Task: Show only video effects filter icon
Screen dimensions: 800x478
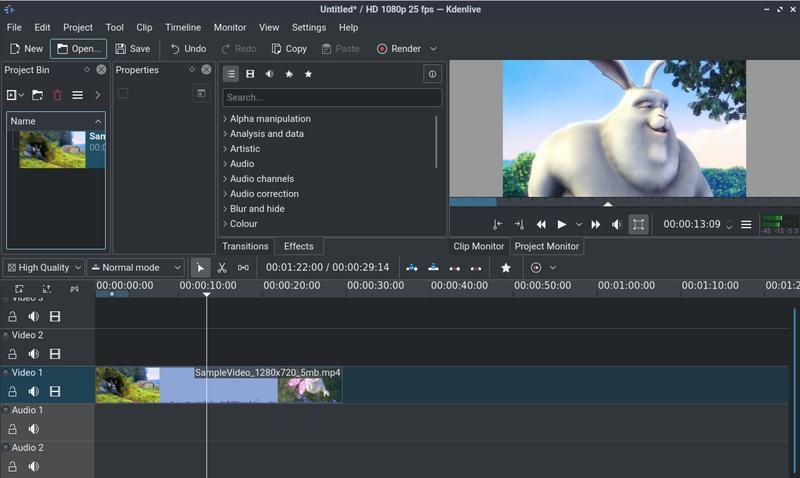Action: (x=250, y=74)
